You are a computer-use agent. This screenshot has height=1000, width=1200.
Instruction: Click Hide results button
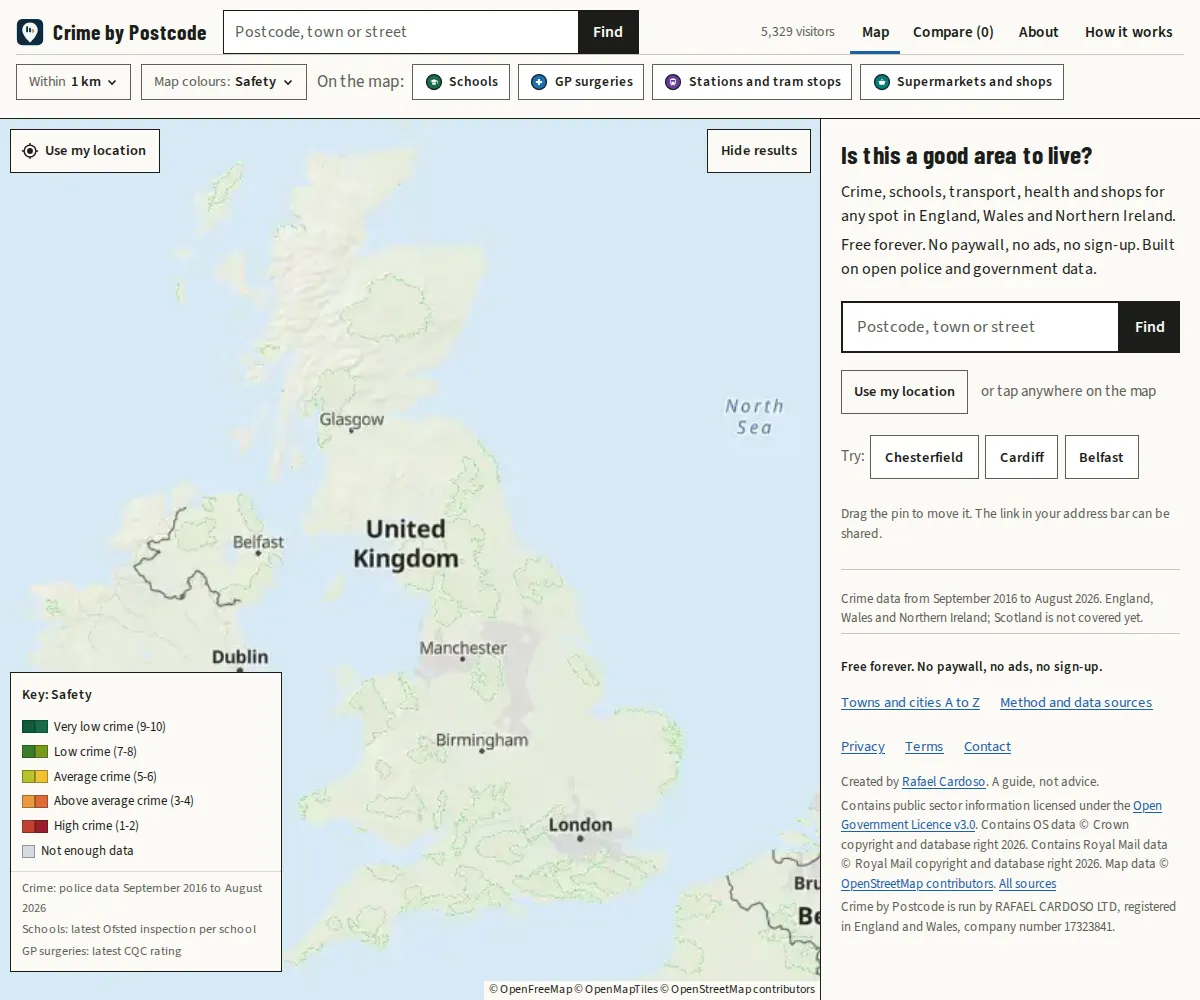coord(759,151)
